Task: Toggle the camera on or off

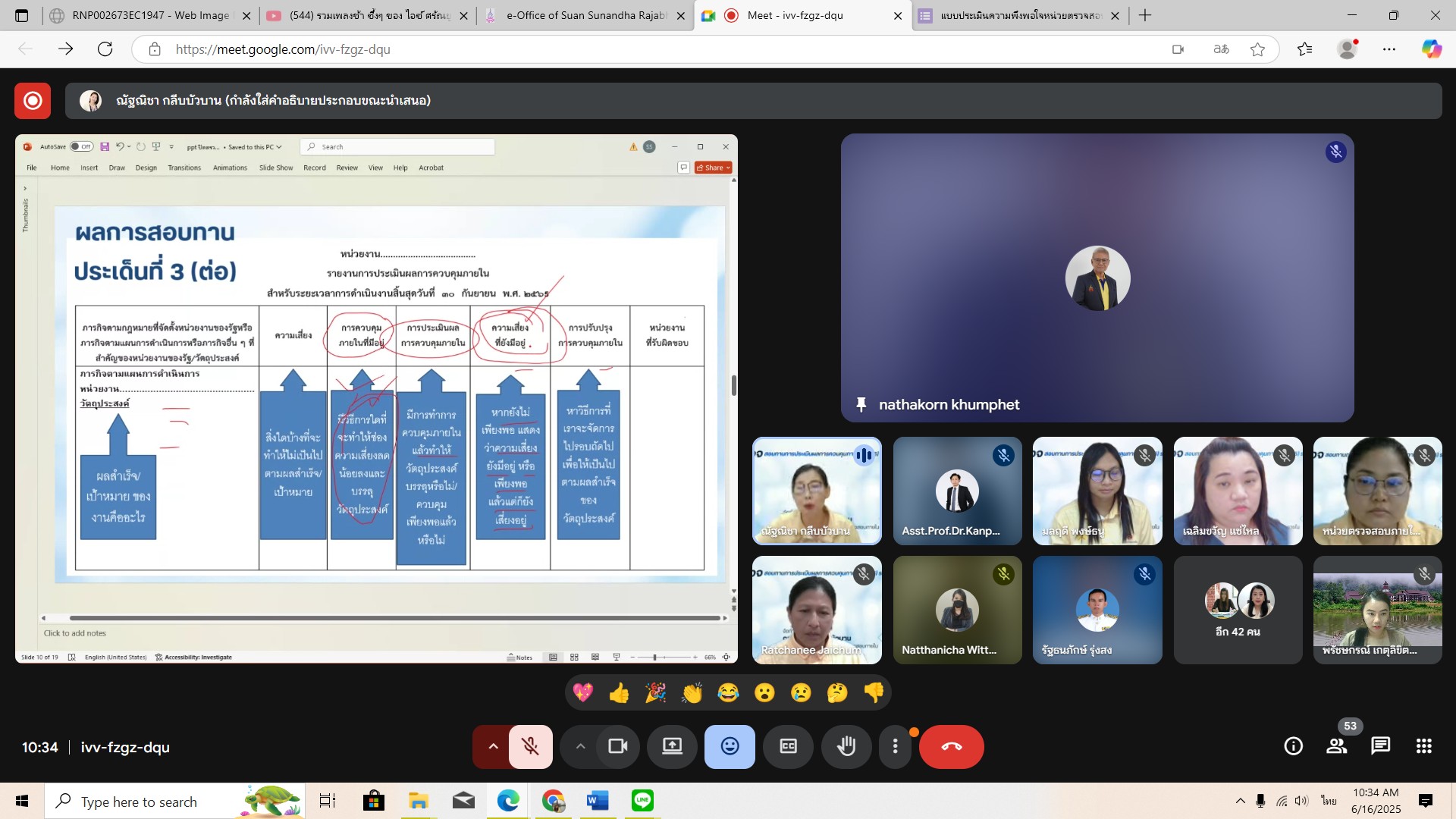Action: point(618,747)
